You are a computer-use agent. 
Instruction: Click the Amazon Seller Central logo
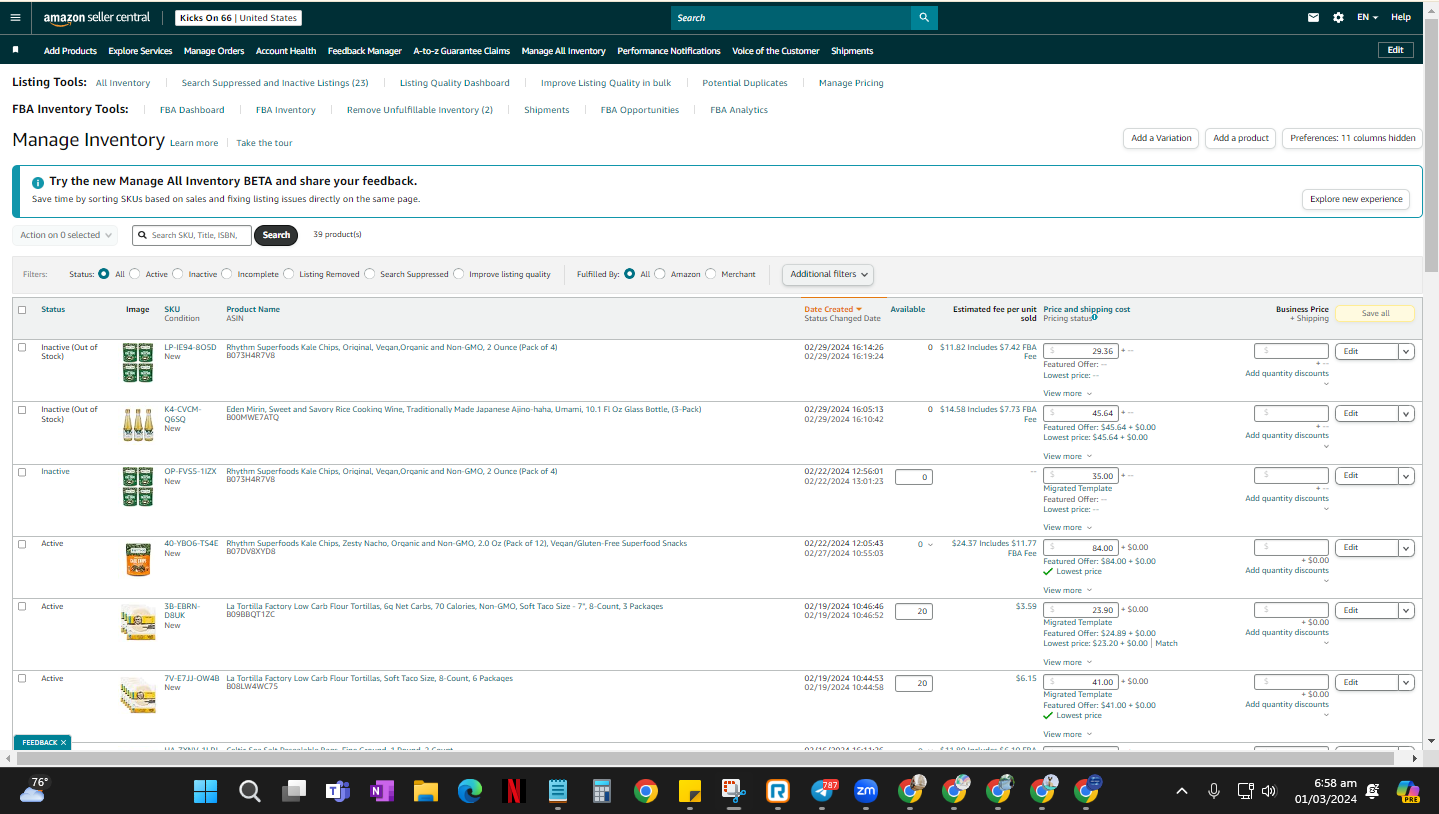pyautogui.click(x=97, y=17)
